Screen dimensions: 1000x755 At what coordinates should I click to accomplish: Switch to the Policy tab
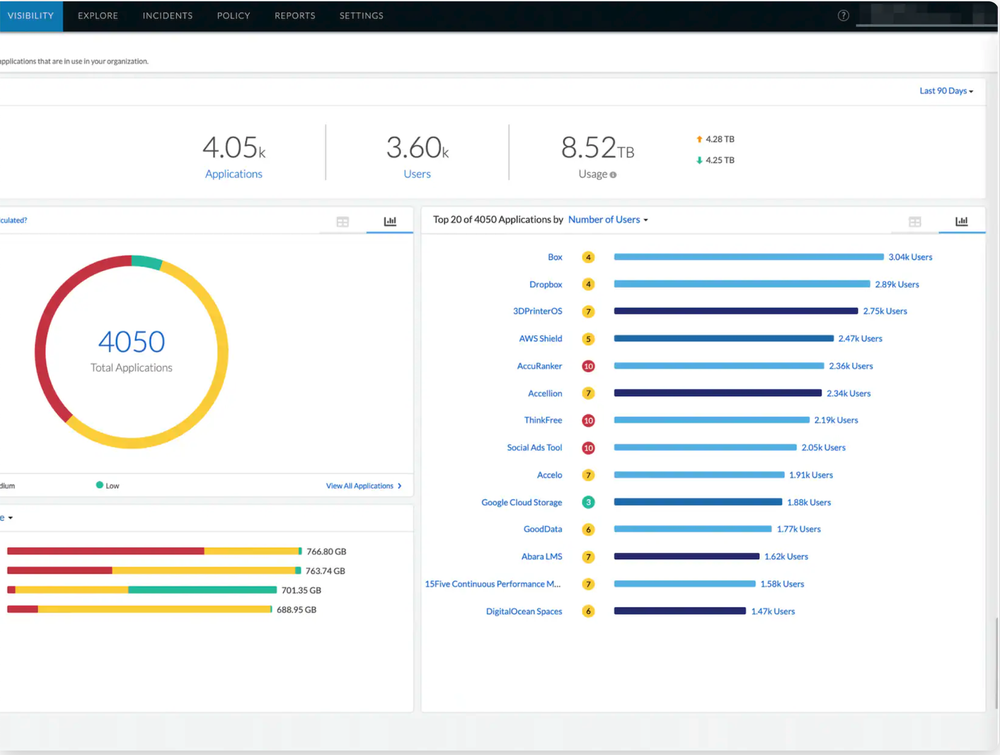[x=233, y=15]
